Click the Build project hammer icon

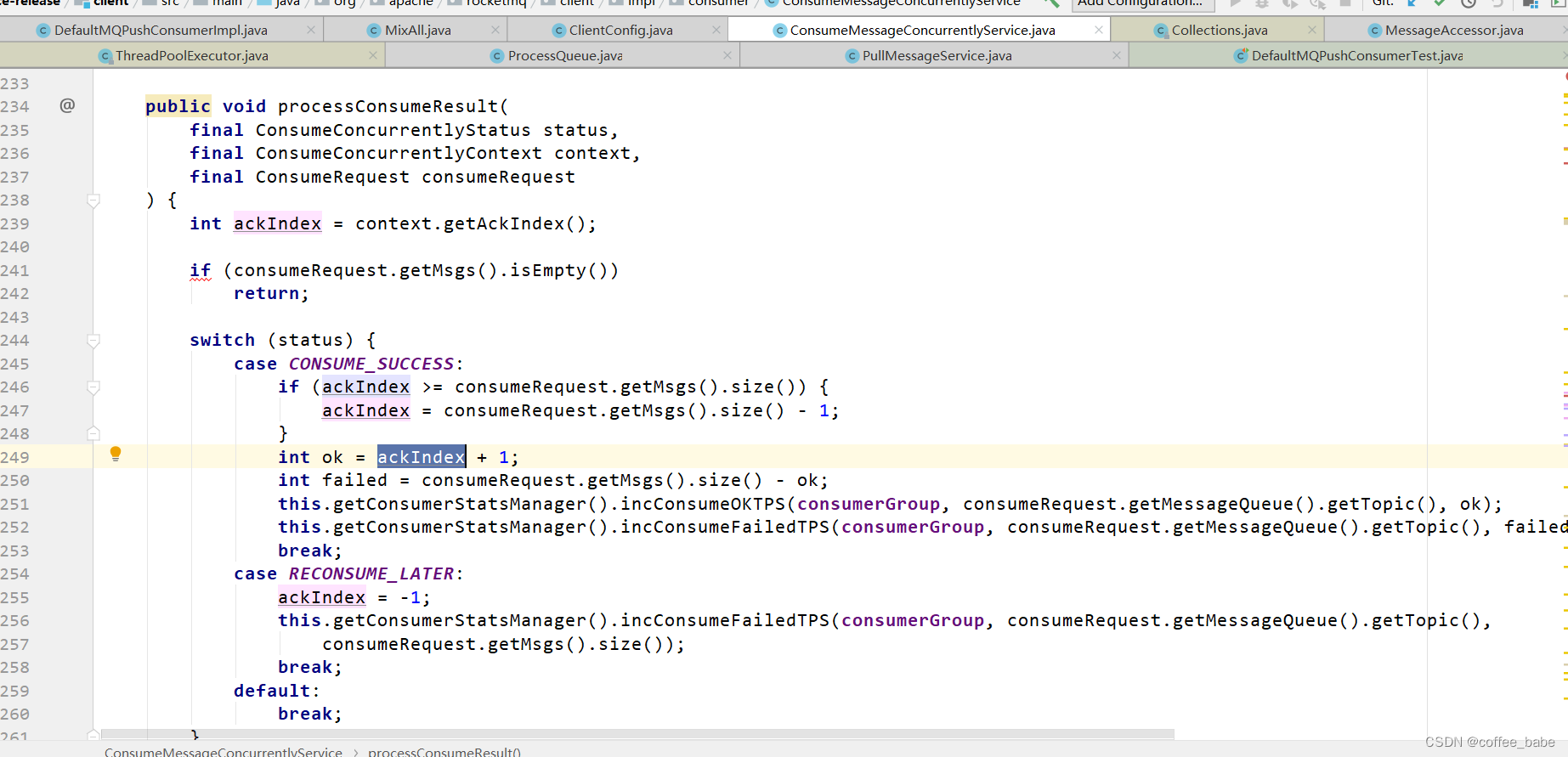click(x=1052, y=3)
